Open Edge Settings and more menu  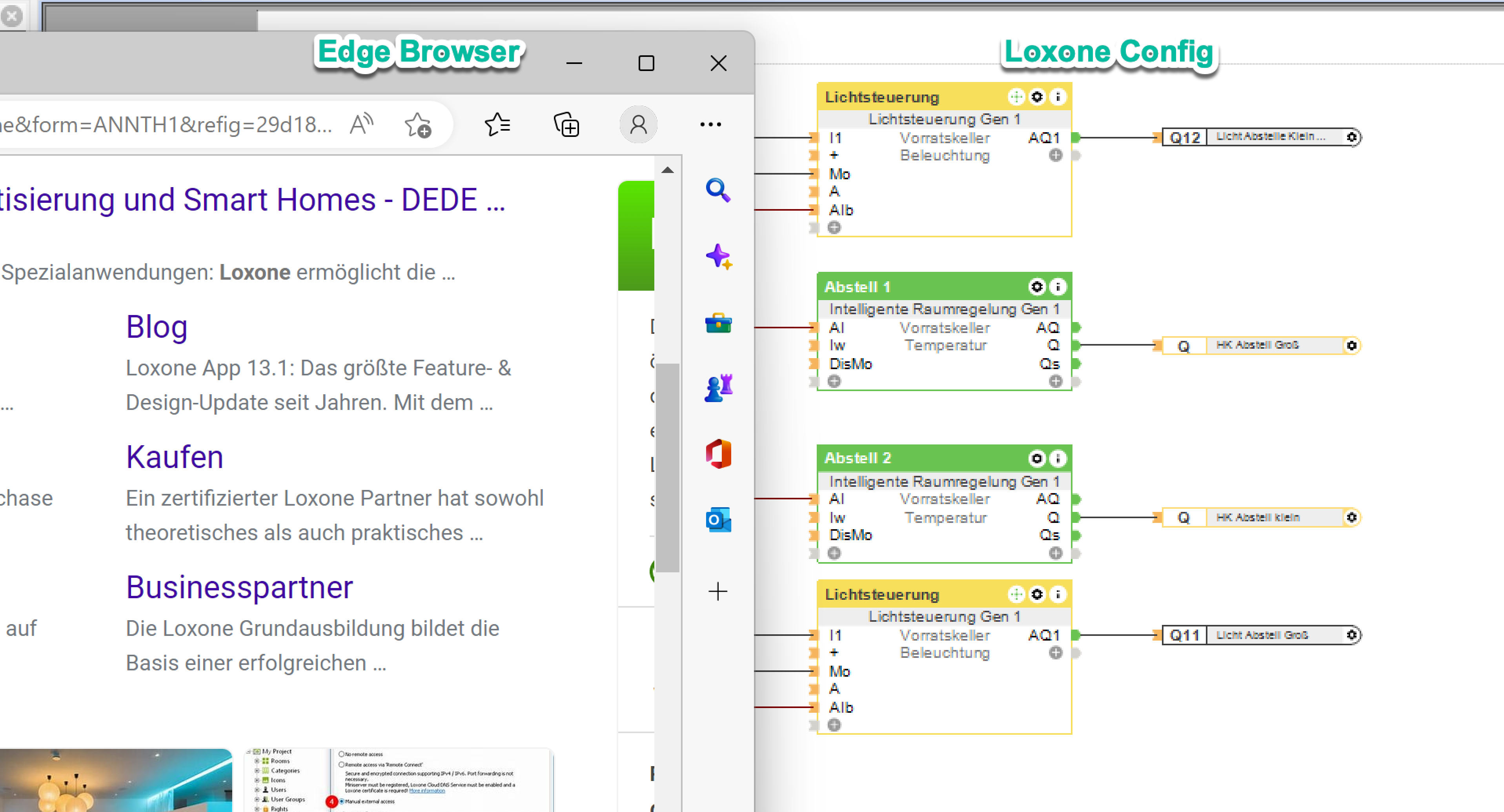click(x=710, y=124)
